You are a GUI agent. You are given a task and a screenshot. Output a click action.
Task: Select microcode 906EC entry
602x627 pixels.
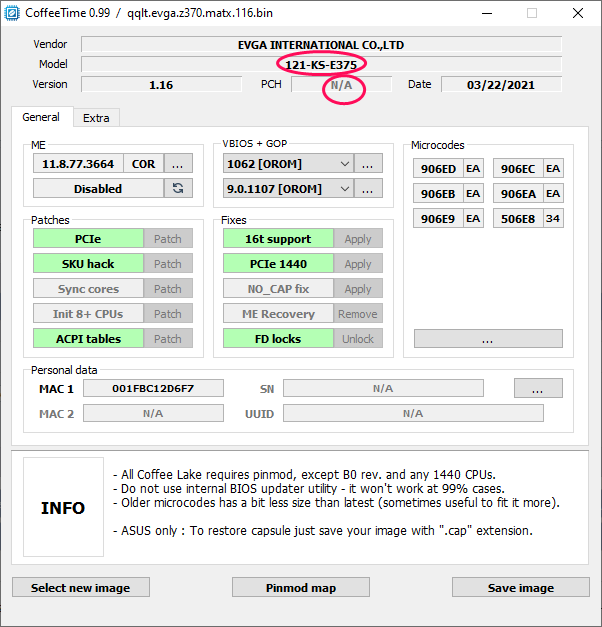click(518, 168)
